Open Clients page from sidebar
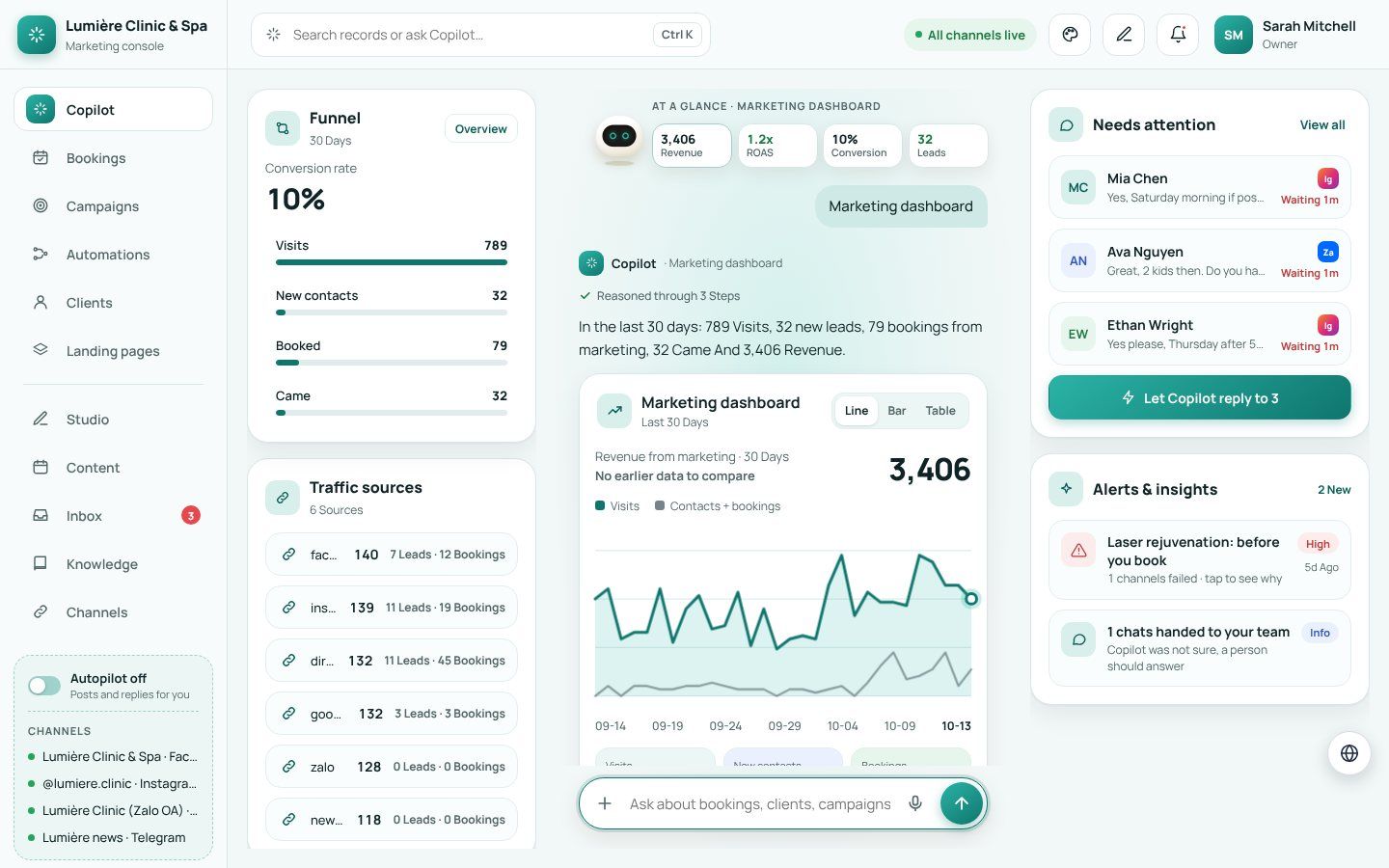Image resolution: width=1389 pixels, height=868 pixels. coord(113,303)
